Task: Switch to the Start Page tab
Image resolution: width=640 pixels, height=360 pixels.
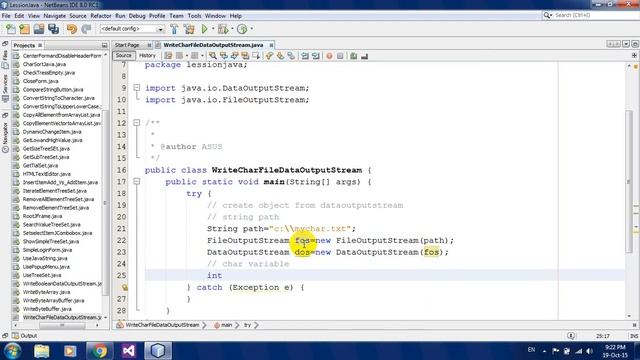Action: (x=127, y=45)
